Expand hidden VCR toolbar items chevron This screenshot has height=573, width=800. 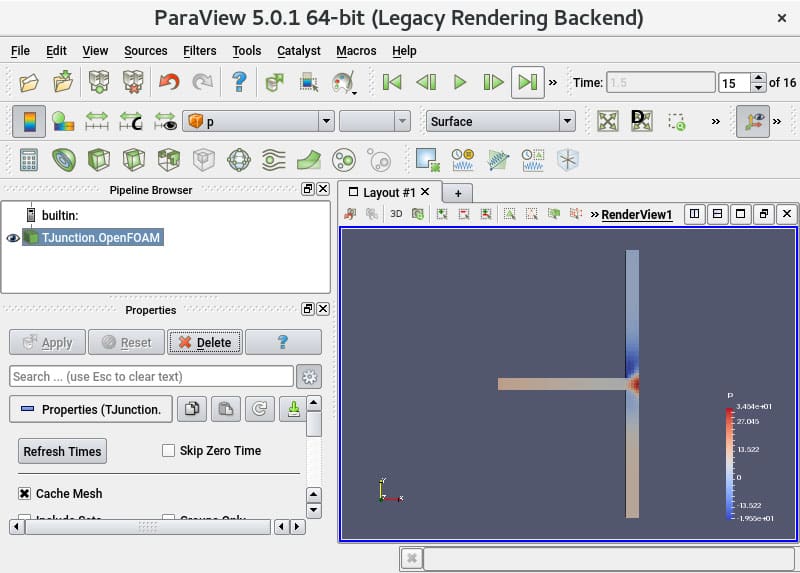point(553,82)
